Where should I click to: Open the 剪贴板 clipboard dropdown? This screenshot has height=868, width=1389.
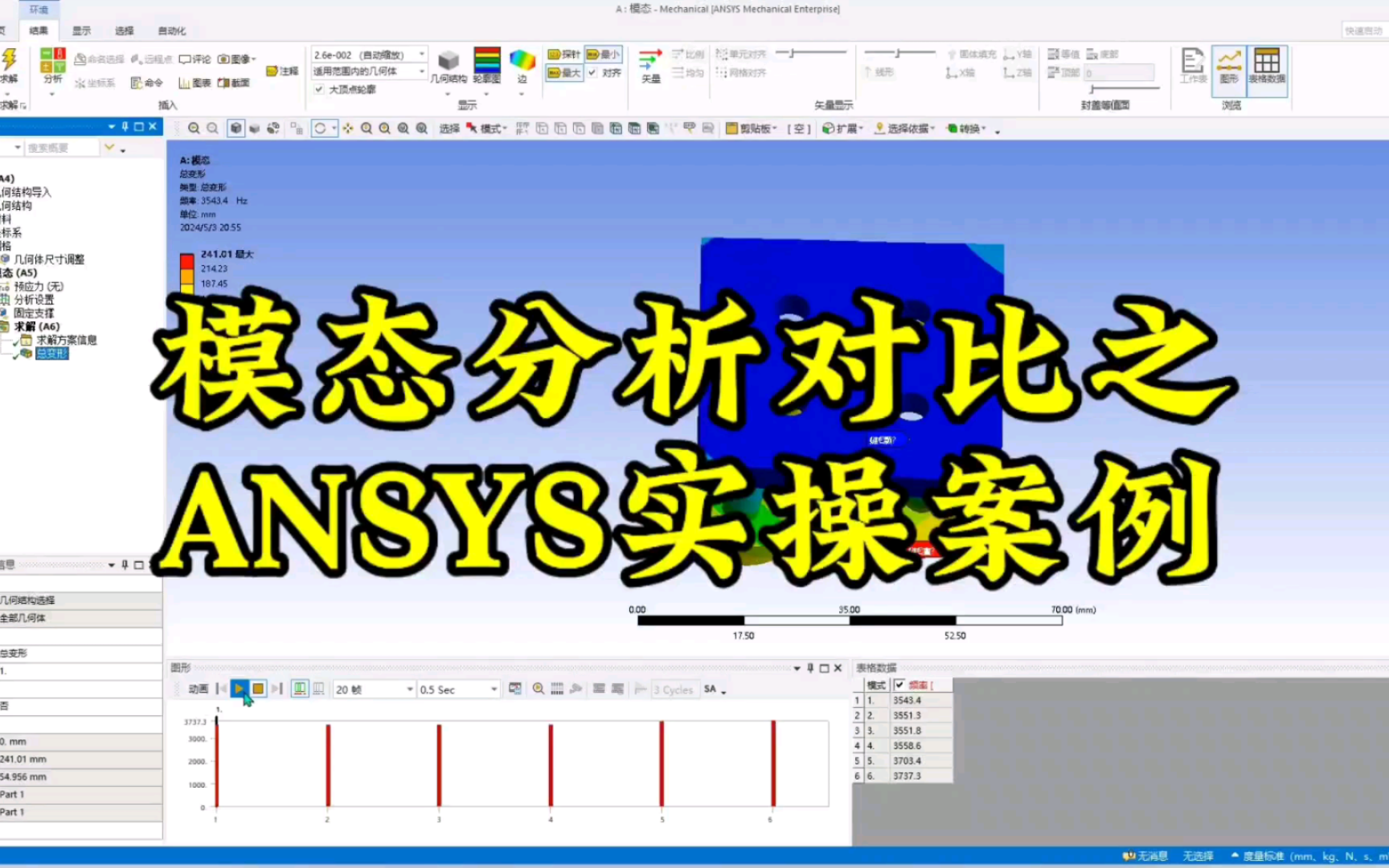(752, 129)
